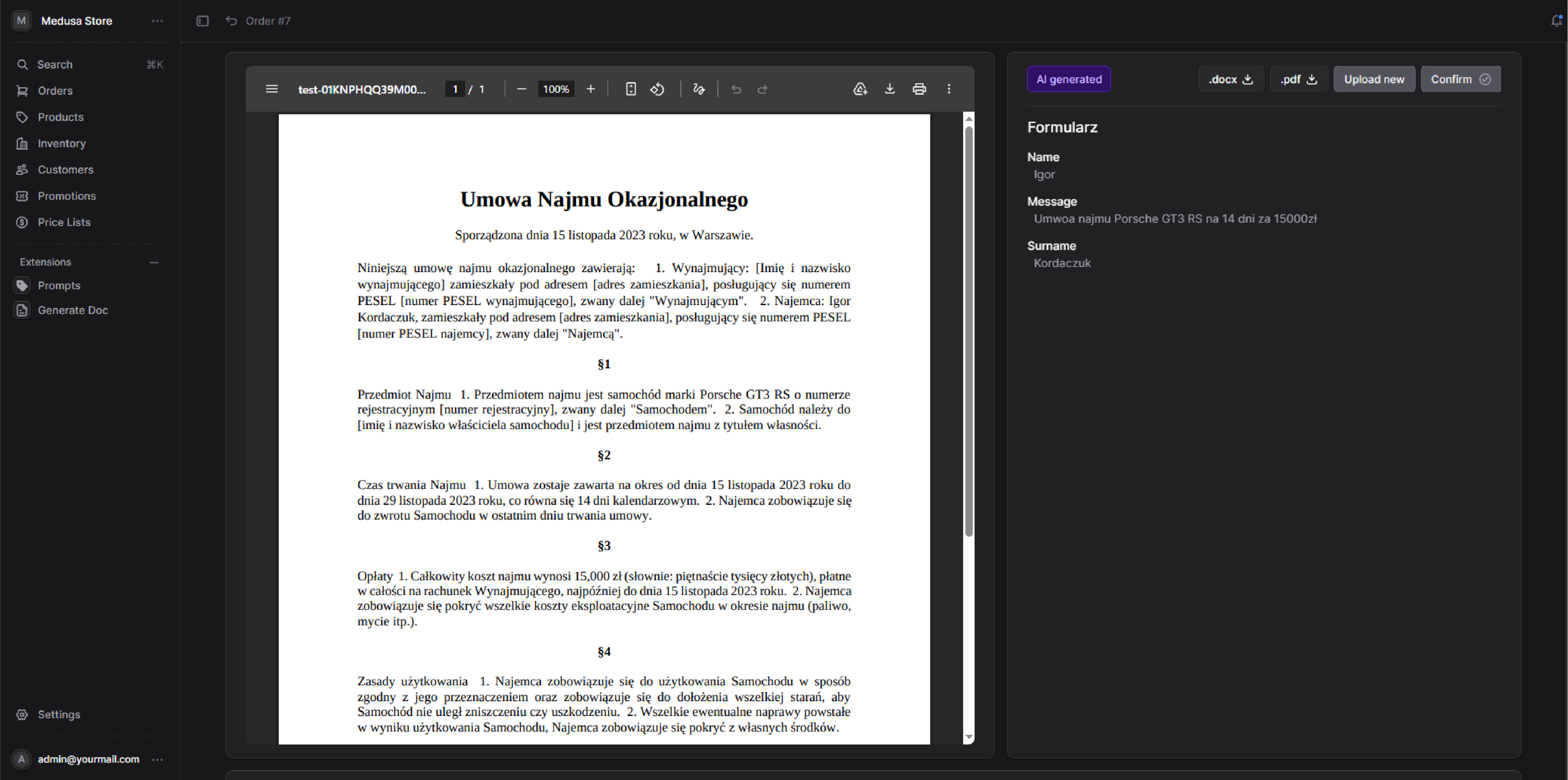Zoom in the PDF with plus icon
Image resolution: width=1568 pixels, height=780 pixels.
coord(590,89)
